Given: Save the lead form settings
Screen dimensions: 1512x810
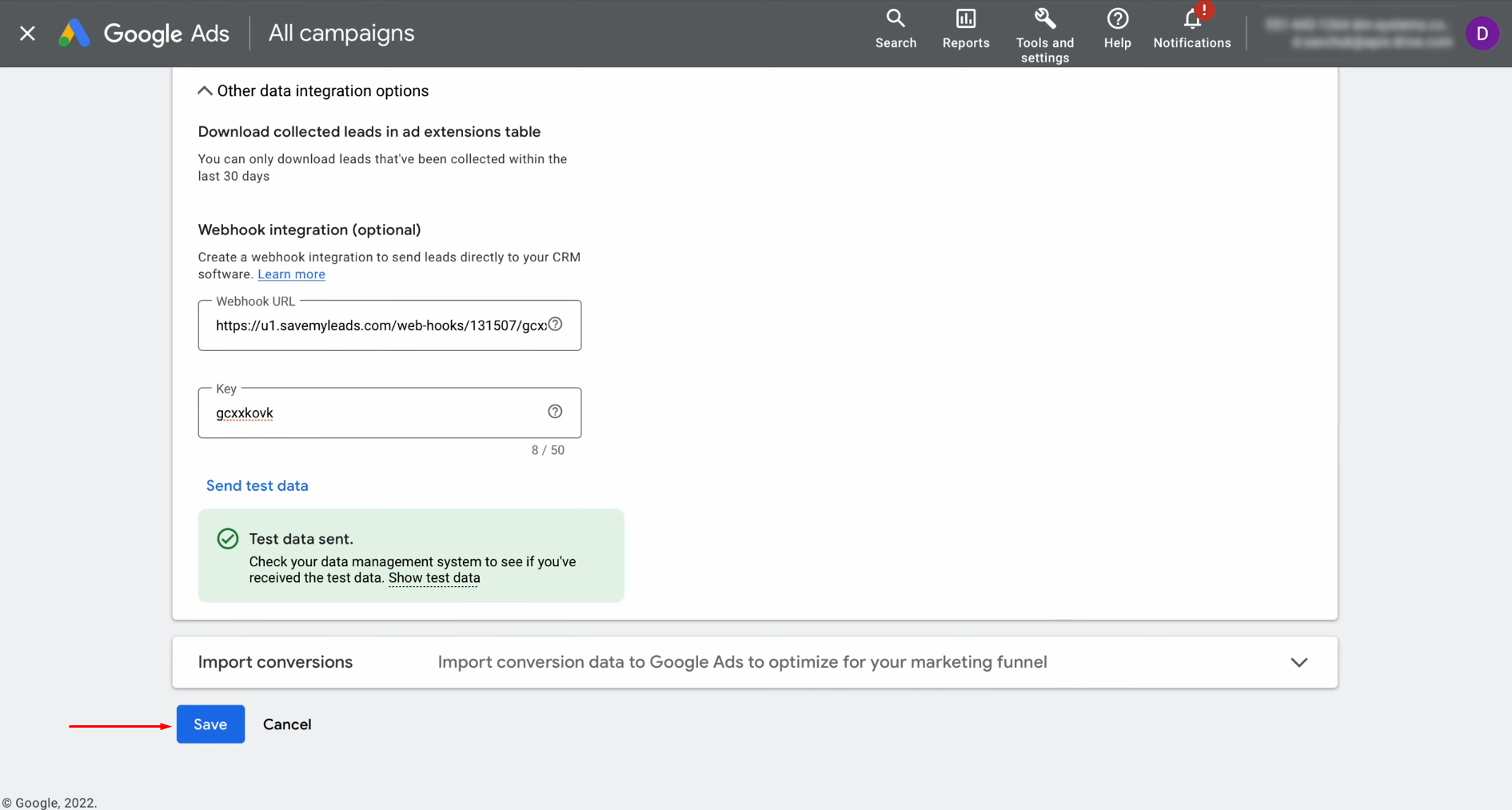Looking at the screenshot, I should click(210, 724).
